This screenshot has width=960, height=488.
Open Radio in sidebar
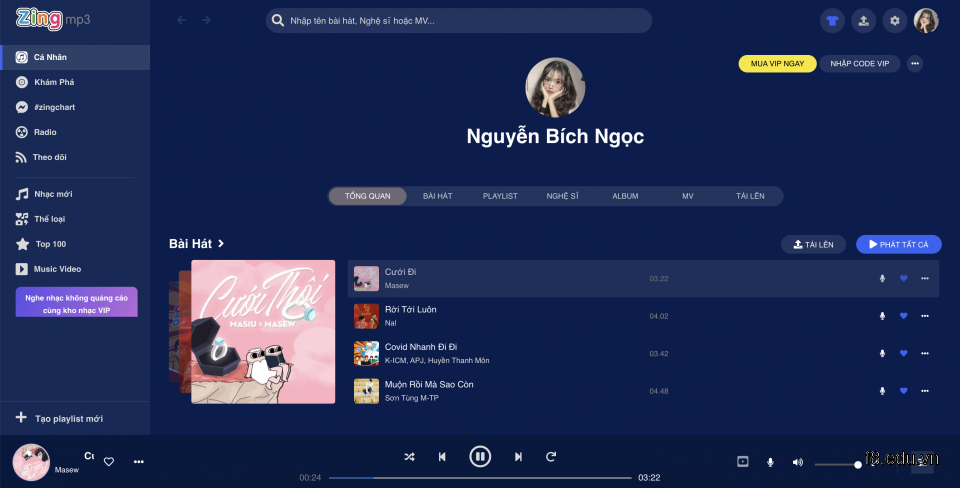click(x=75, y=132)
